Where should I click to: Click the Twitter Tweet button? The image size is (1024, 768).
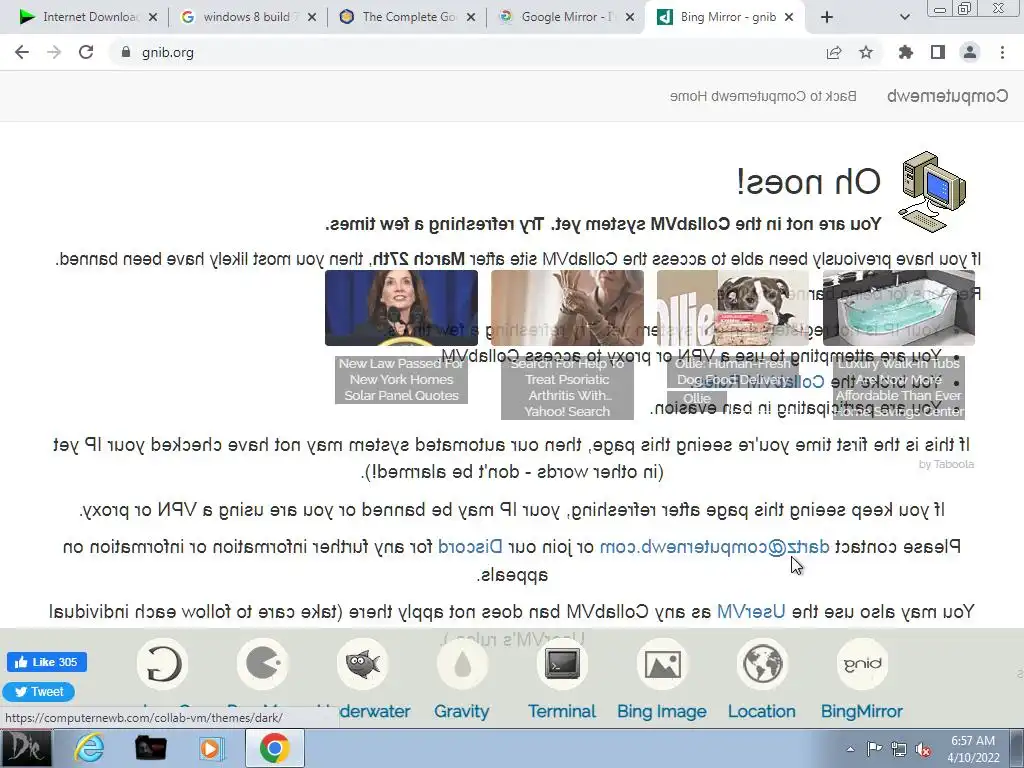pos(39,692)
